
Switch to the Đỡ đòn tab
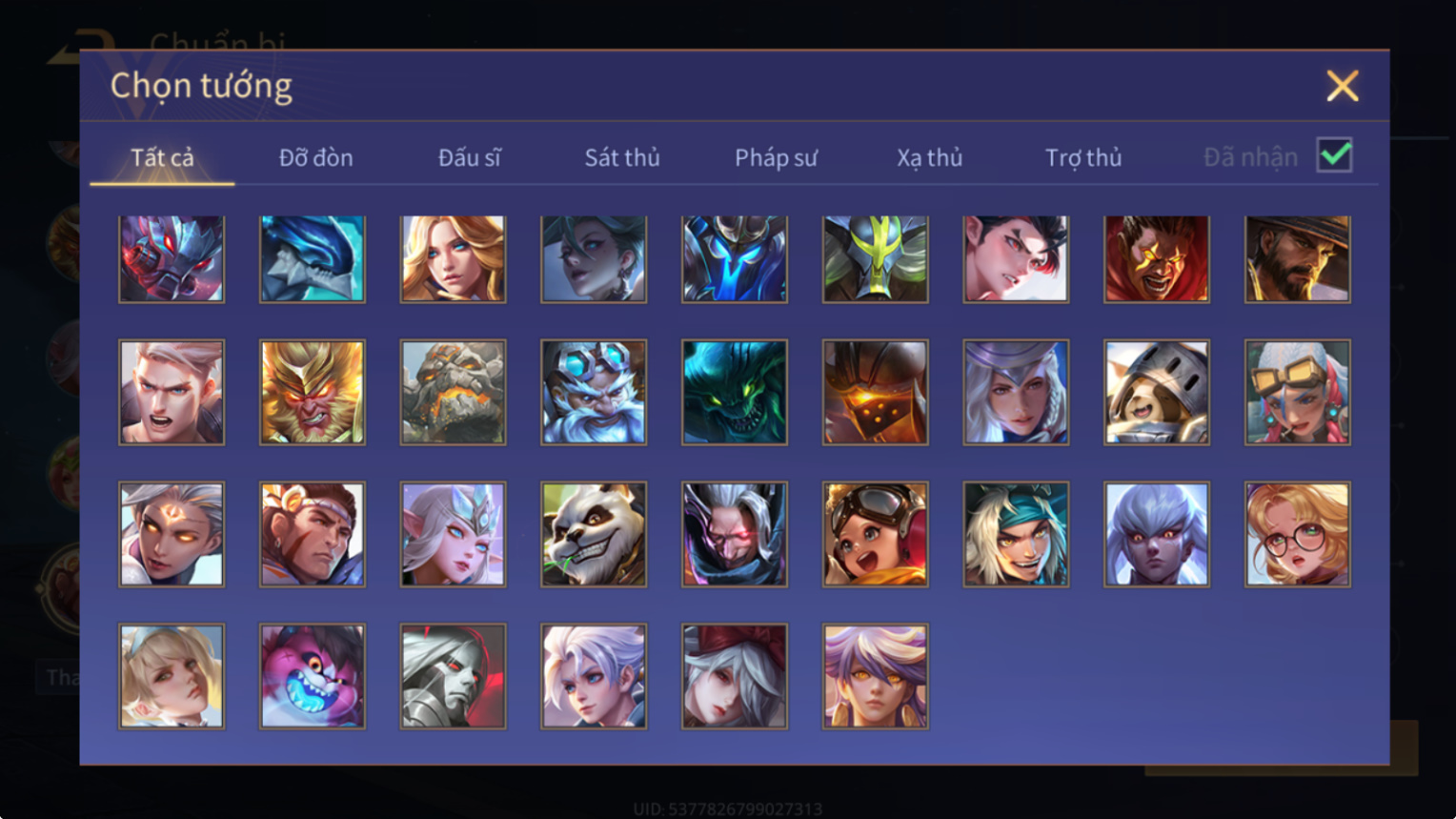tap(315, 157)
